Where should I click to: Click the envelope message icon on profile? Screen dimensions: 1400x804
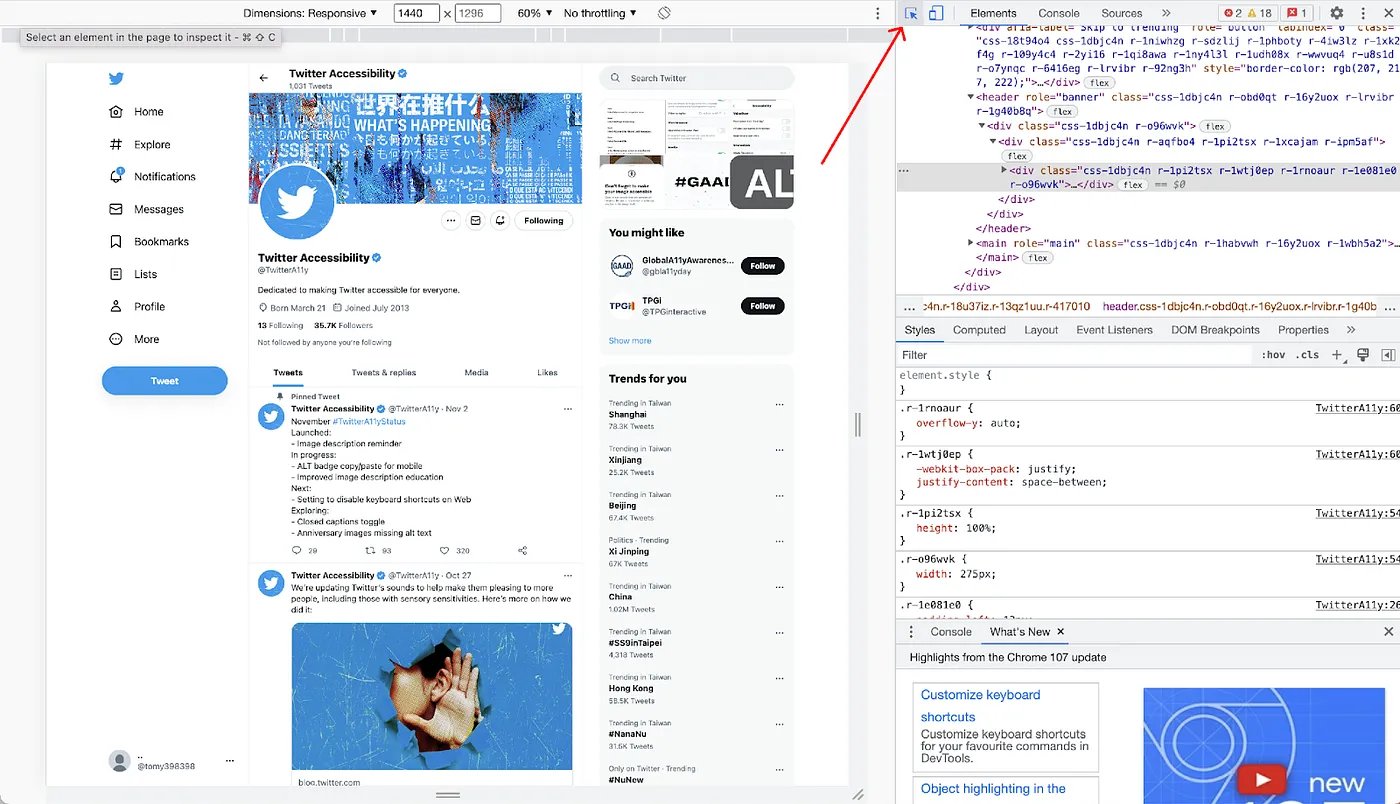pos(476,220)
